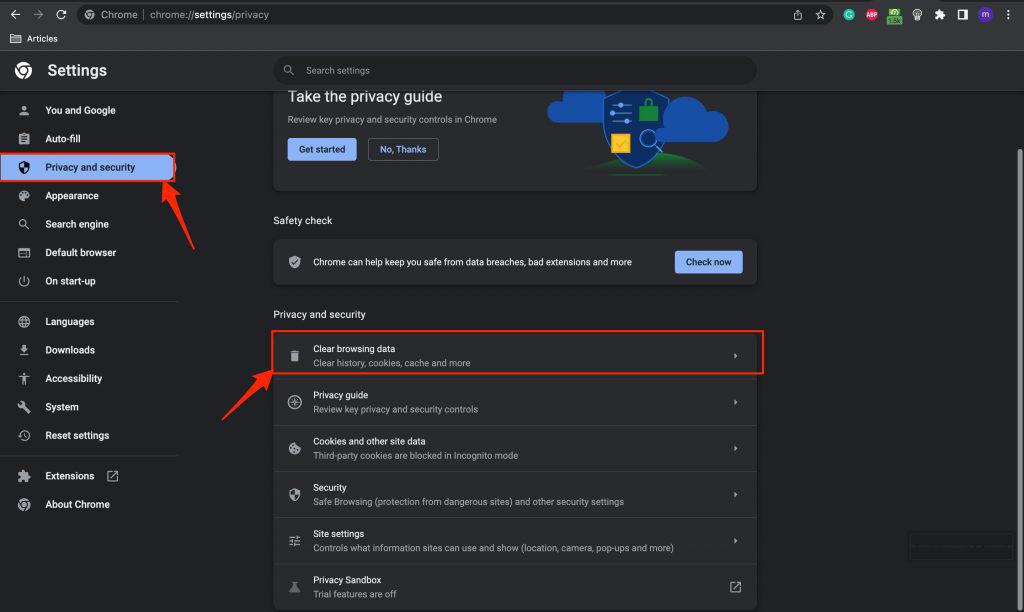Toggle the side panel icon
1024x612 pixels.
963,14
